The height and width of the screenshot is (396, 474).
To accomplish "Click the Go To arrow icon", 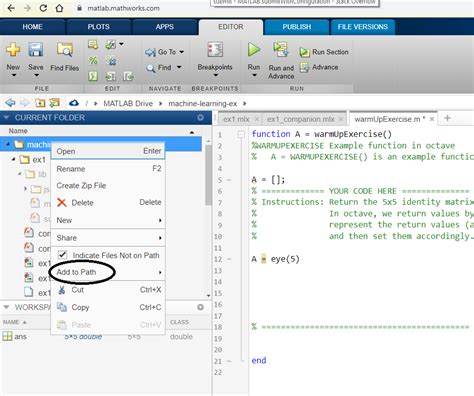I will click(x=150, y=52).
